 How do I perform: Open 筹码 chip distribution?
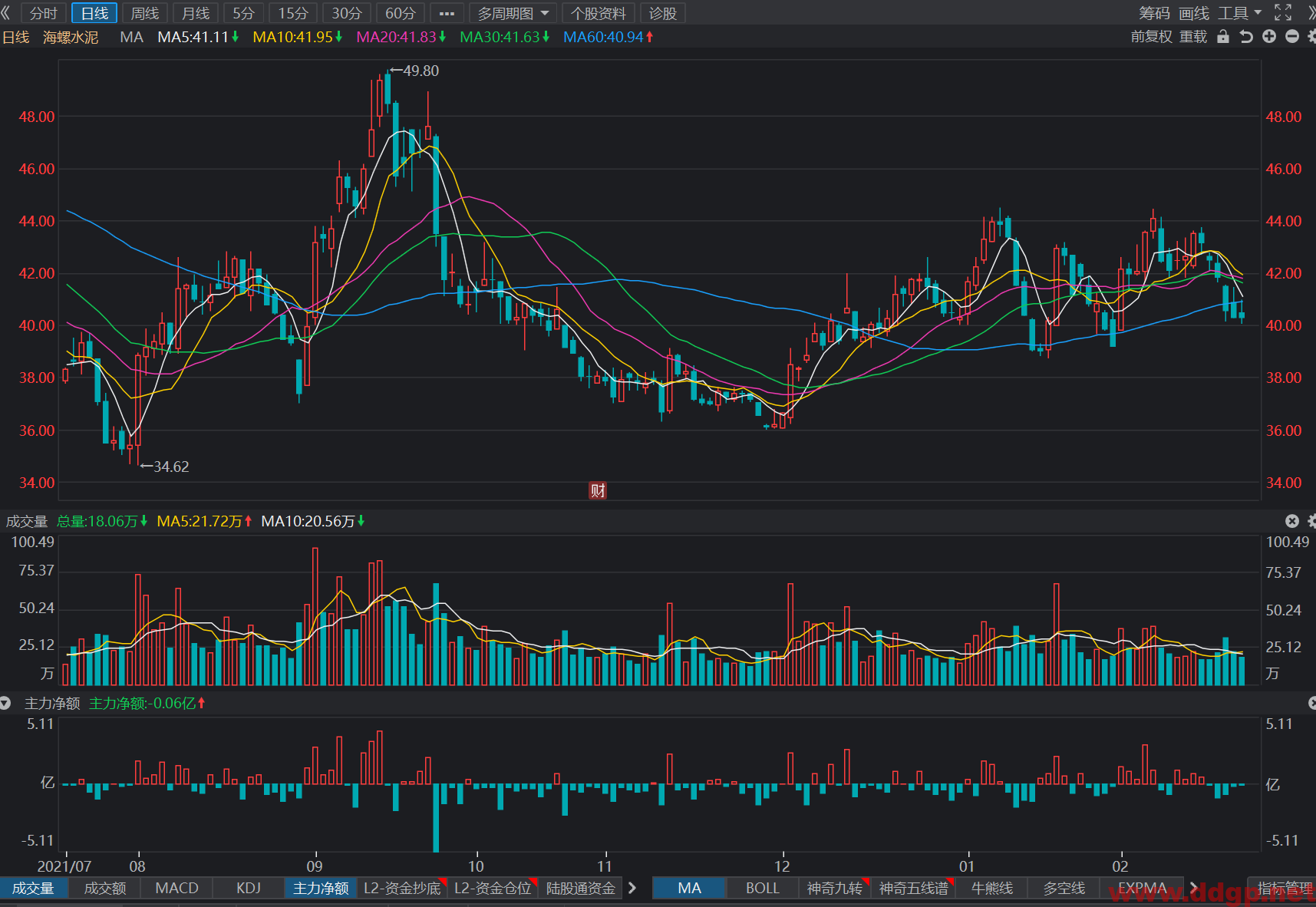click(1154, 13)
